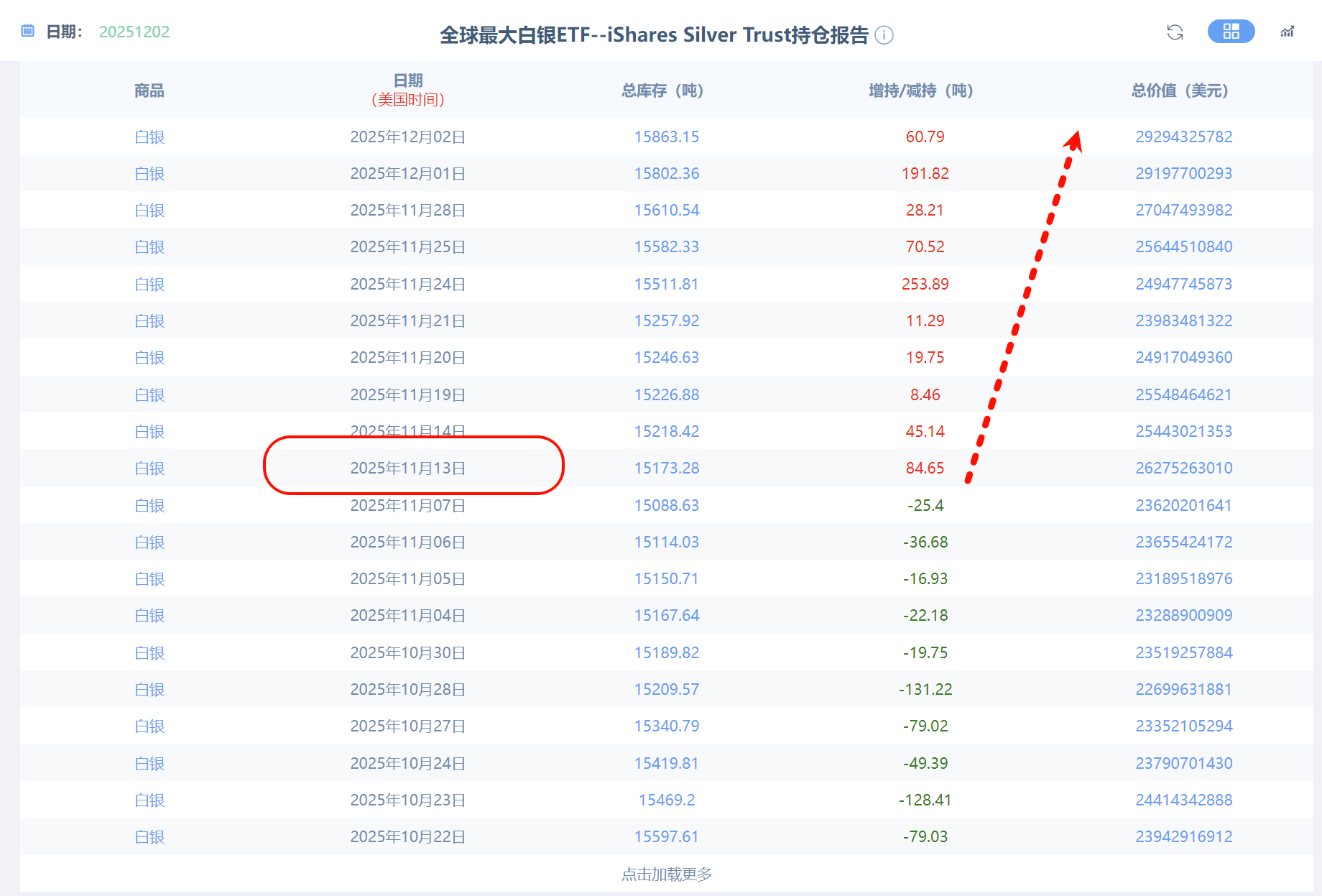Click the holdings change value 60.79
This screenshot has width=1322, height=896.
[x=925, y=137]
